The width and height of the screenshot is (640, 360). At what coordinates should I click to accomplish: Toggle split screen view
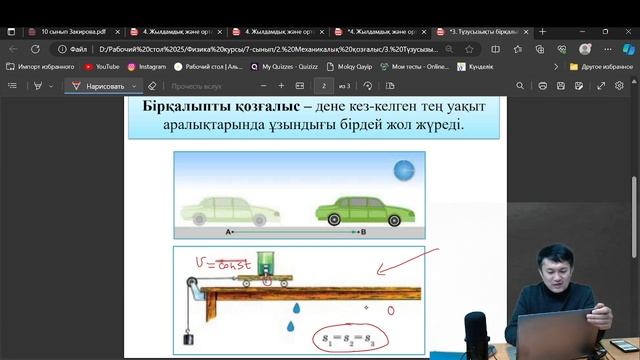coord(496,49)
